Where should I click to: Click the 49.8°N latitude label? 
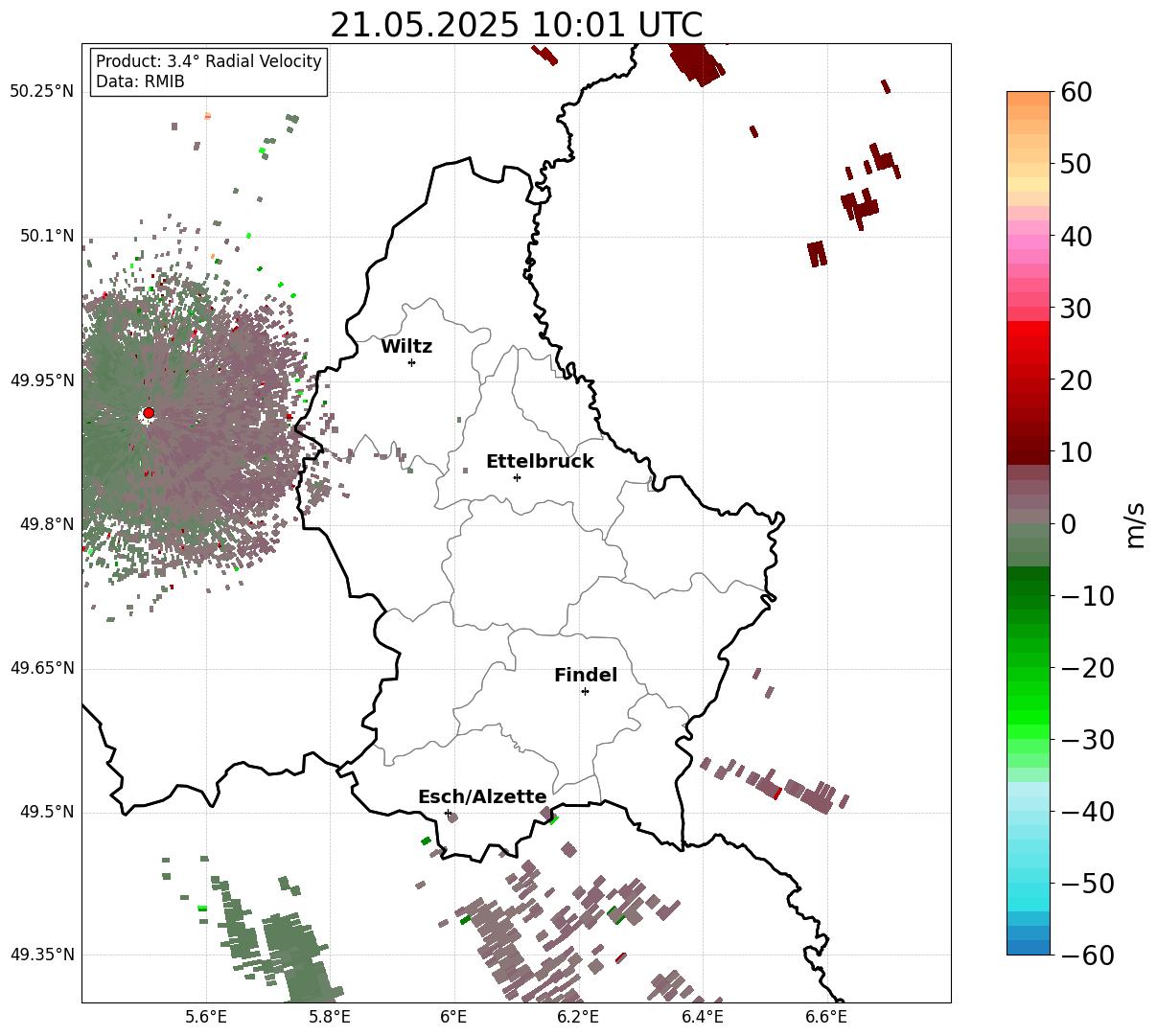tap(47, 524)
